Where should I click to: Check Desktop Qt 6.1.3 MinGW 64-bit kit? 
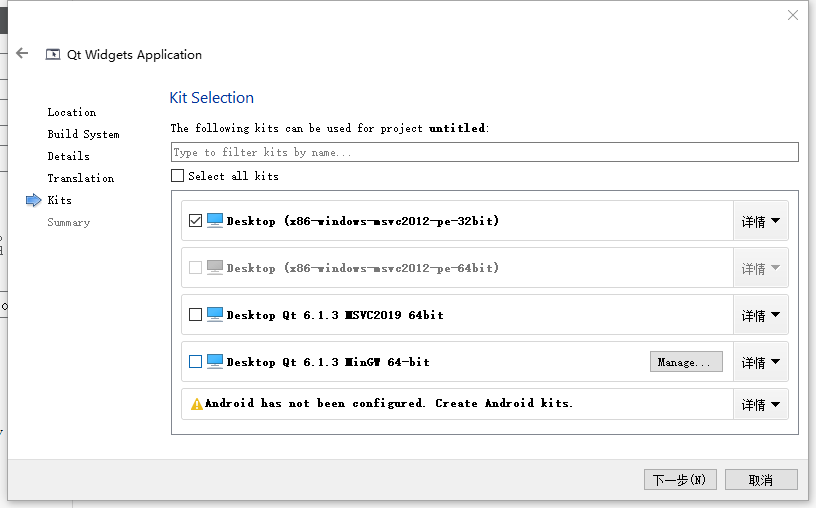[x=195, y=361]
